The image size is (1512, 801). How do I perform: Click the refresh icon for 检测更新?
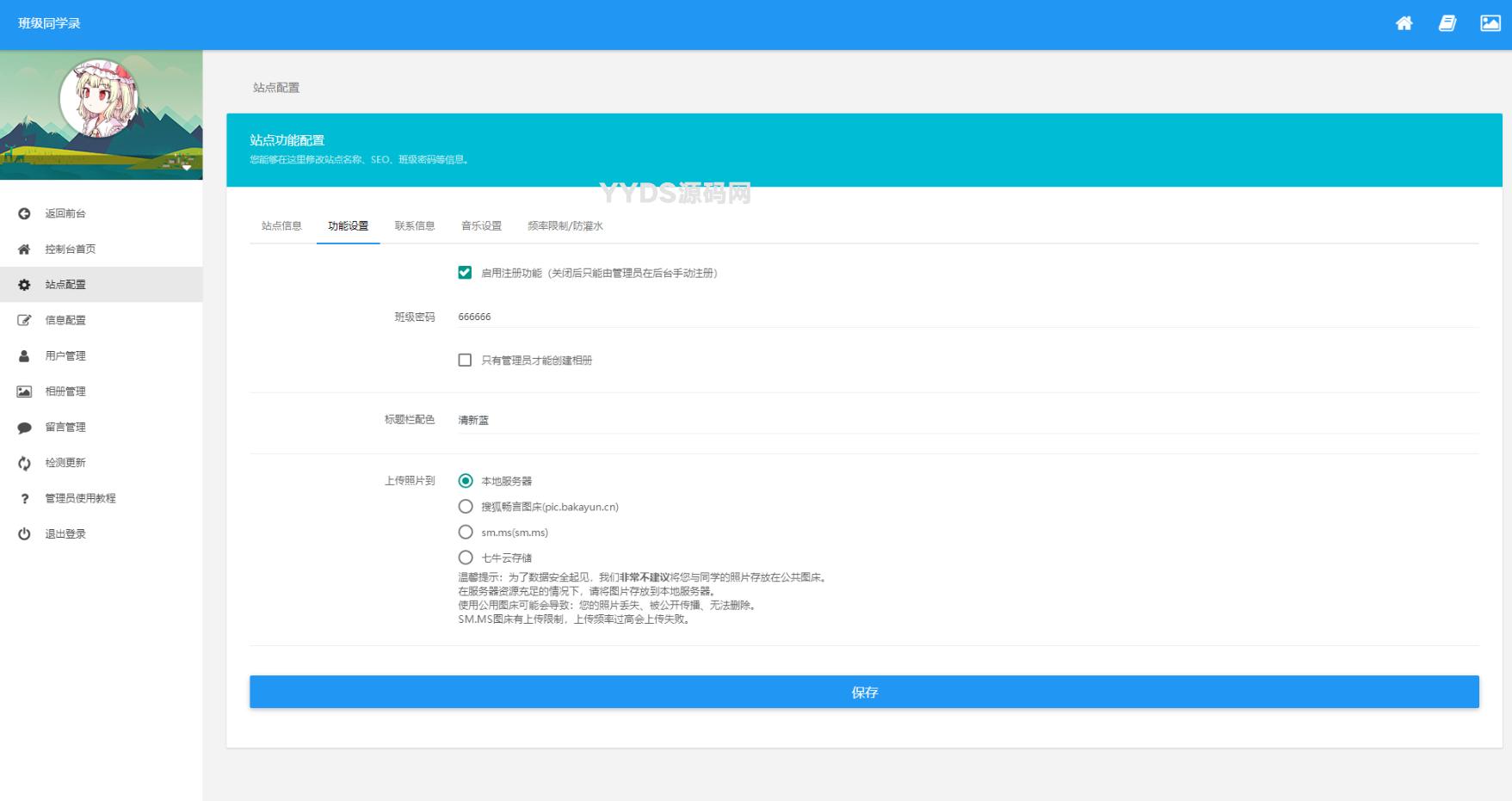(x=24, y=463)
